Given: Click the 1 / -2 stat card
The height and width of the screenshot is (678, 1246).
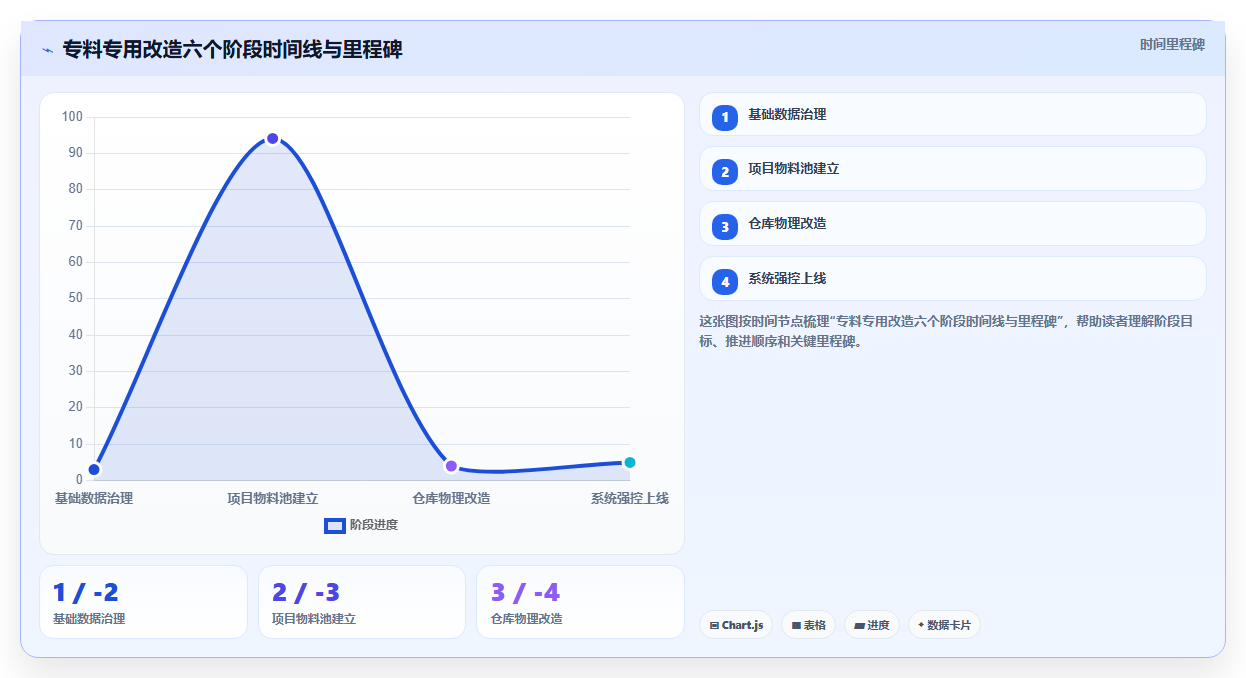Looking at the screenshot, I should coord(143,602).
